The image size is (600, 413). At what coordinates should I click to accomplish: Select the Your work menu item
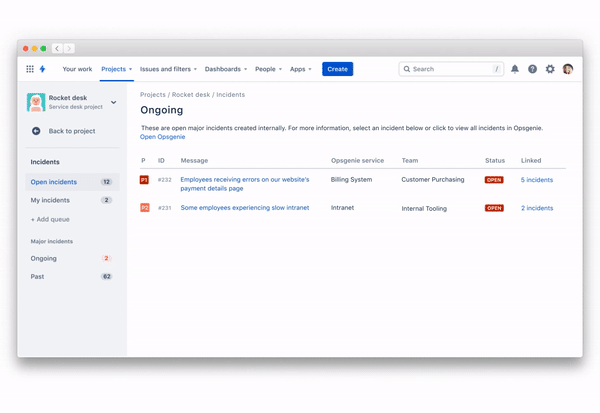tap(77, 69)
